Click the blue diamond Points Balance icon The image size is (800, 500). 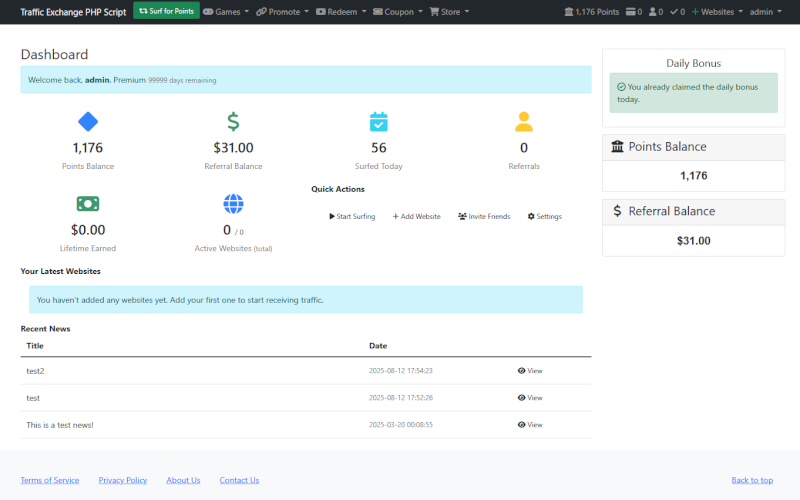(x=88, y=122)
